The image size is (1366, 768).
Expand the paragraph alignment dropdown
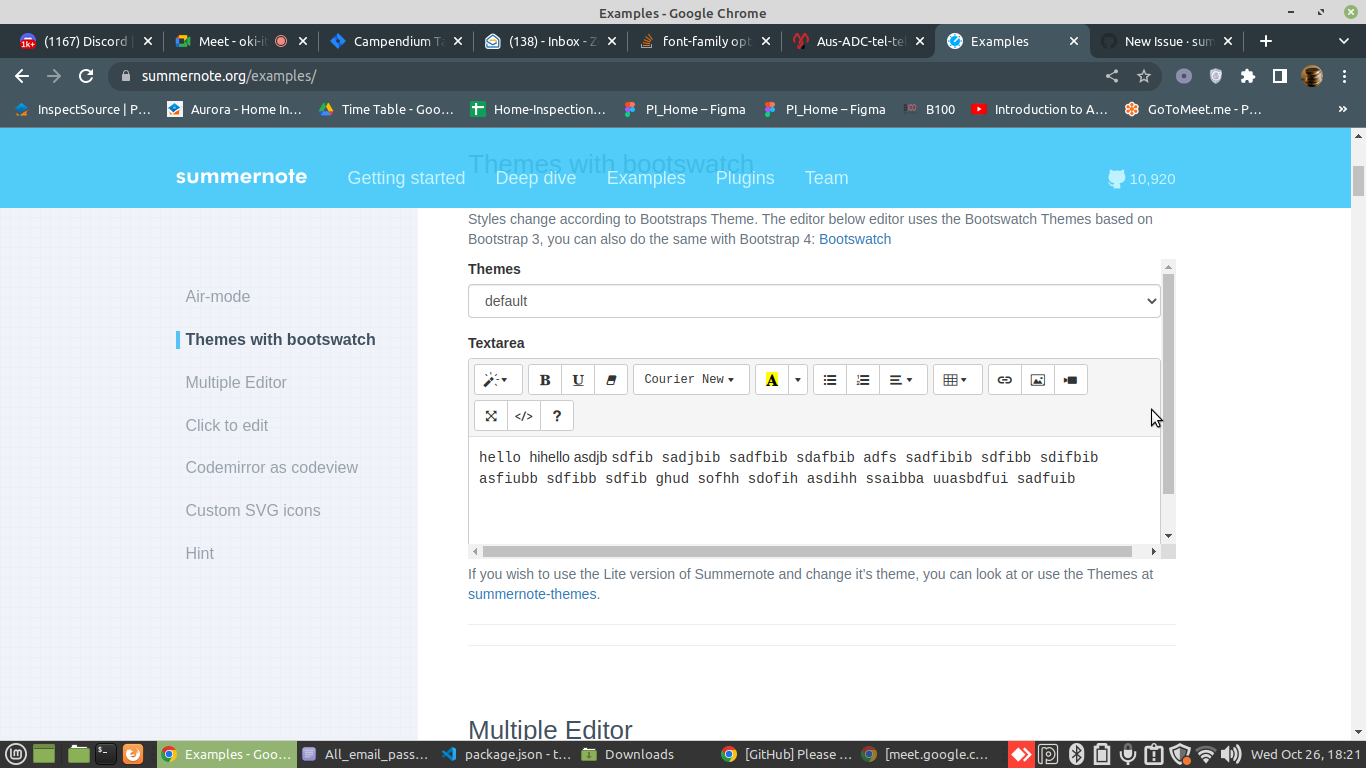coord(896,379)
